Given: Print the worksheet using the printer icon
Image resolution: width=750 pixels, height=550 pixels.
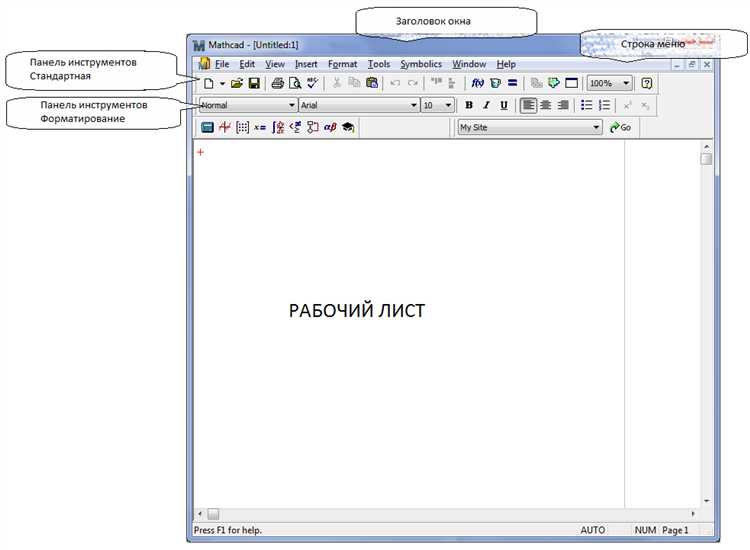Looking at the screenshot, I should tap(278, 83).
